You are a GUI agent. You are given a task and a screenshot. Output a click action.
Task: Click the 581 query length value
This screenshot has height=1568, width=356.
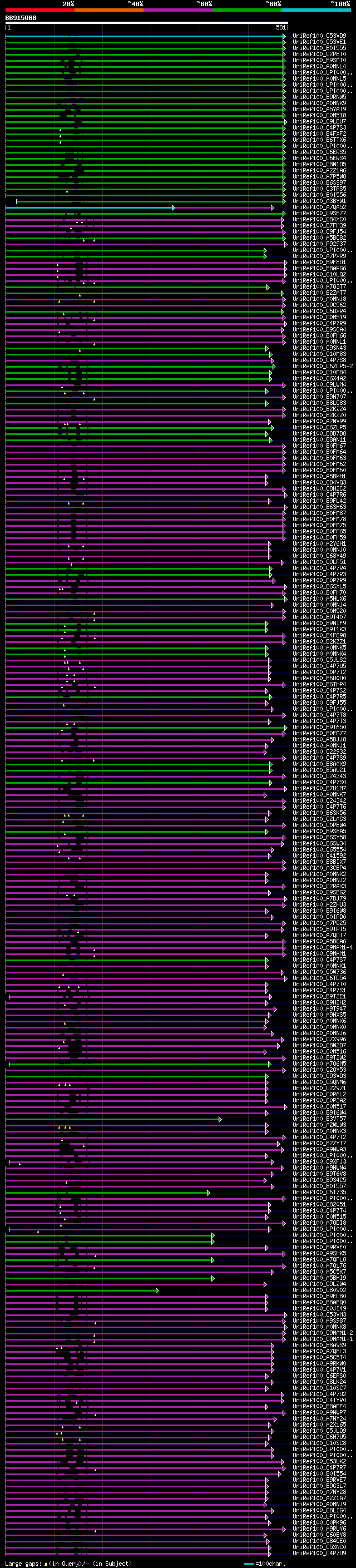[280, 27]
